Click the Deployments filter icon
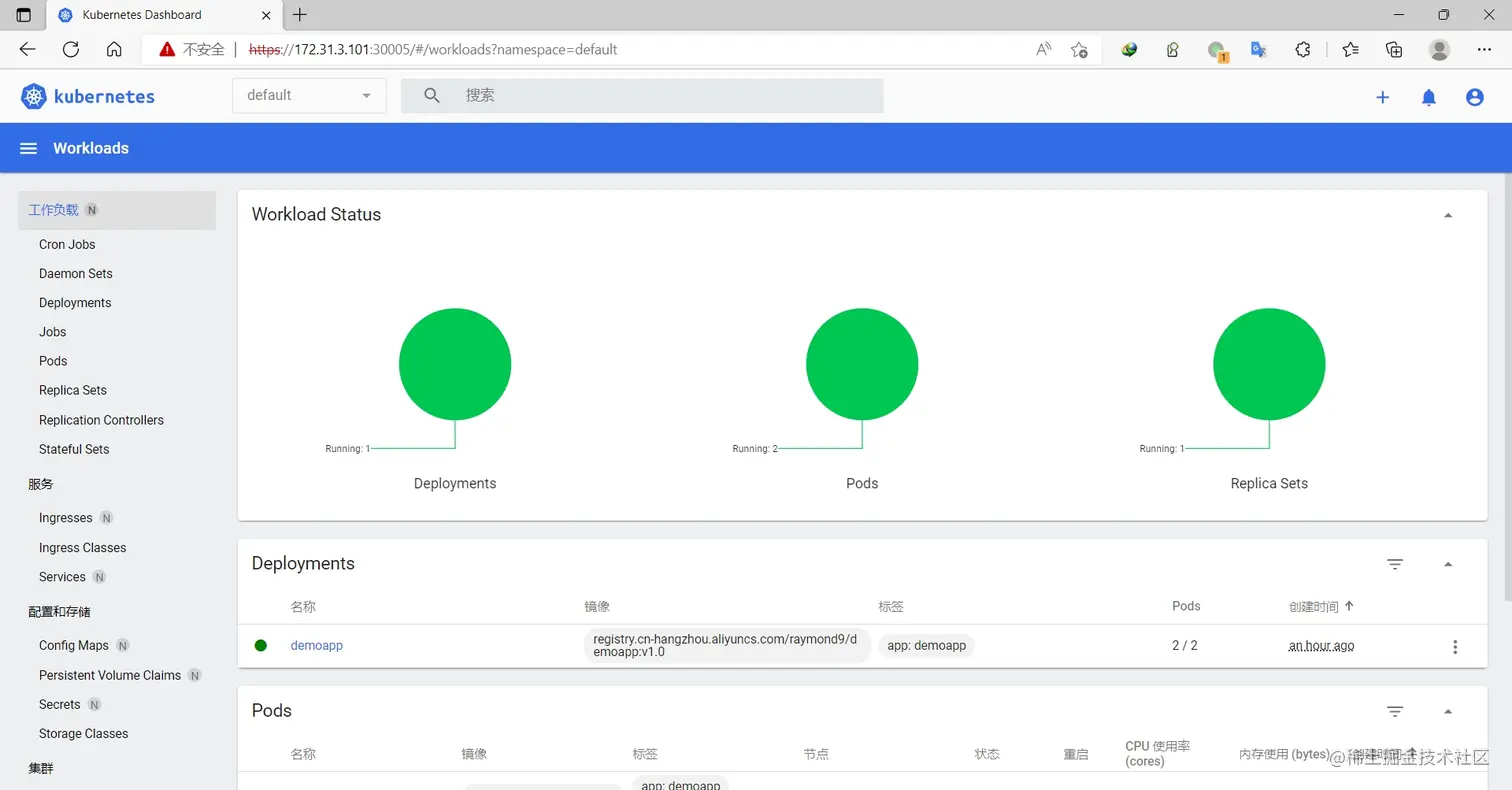Image resolution: width=1512 pixels, height=790 pixels. 1395,564
